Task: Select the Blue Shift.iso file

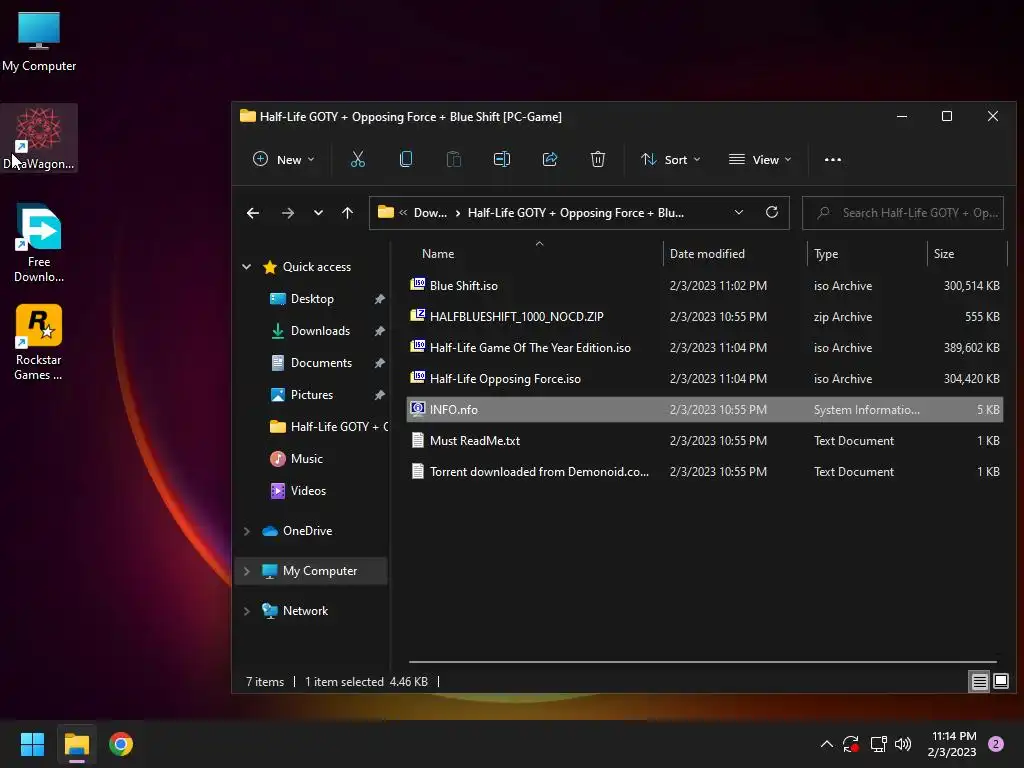Action: (x=705, y=285)
